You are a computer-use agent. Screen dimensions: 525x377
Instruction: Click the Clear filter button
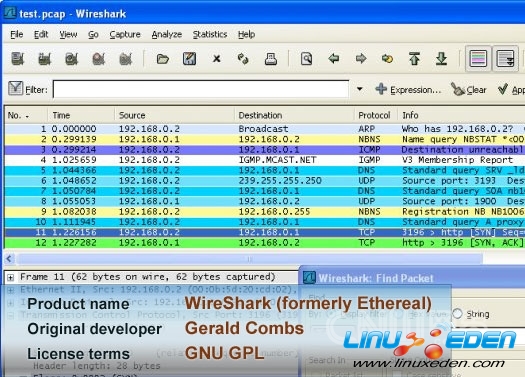[x=469, y=90]
